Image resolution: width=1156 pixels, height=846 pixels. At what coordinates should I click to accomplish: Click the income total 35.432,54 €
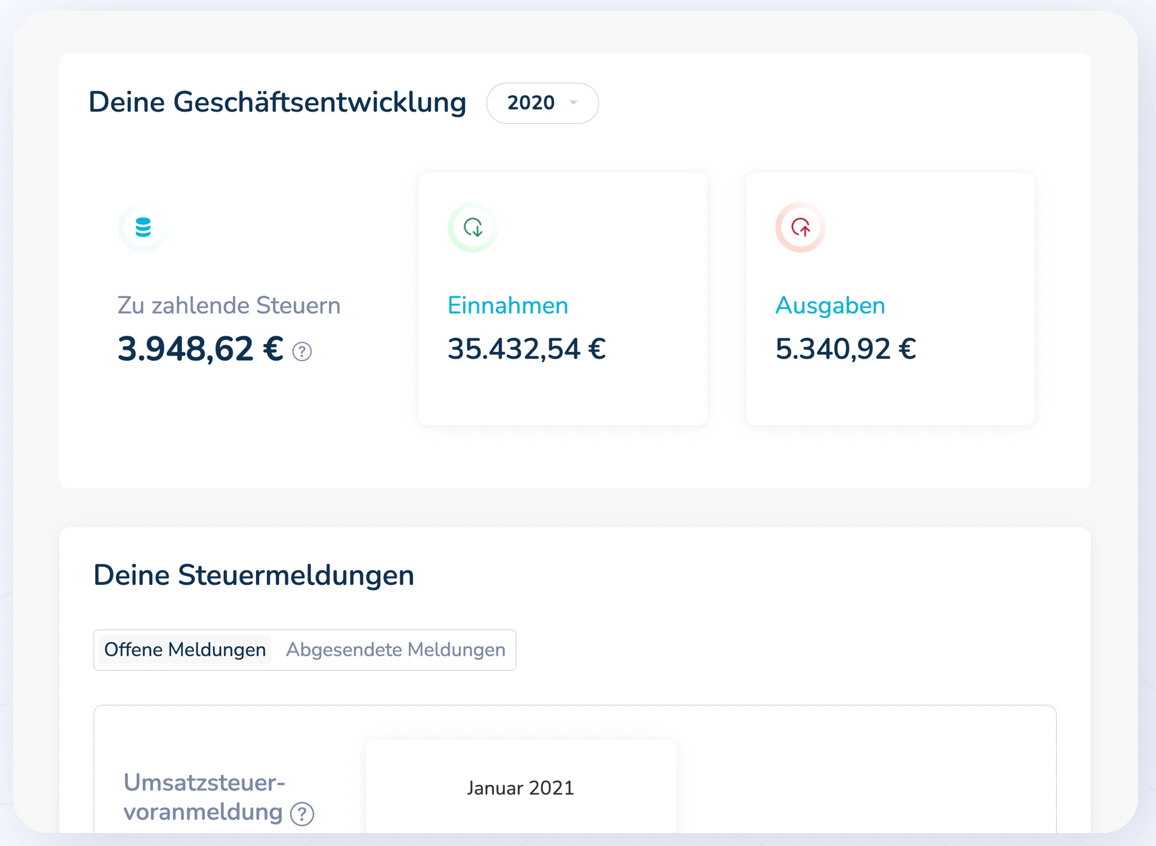526,349
